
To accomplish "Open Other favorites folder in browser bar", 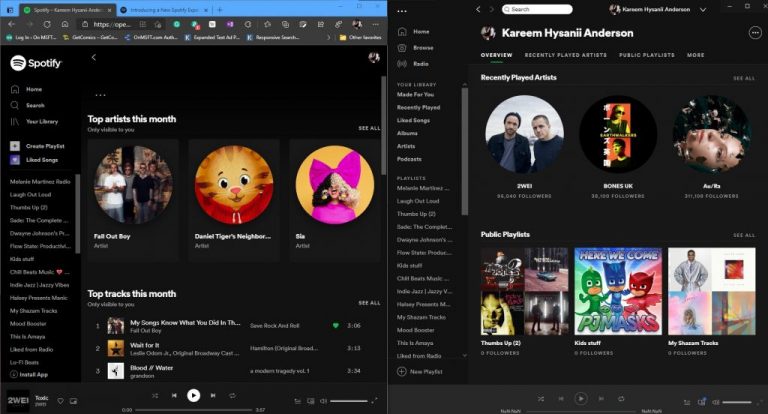I will [x=360, y=37].
